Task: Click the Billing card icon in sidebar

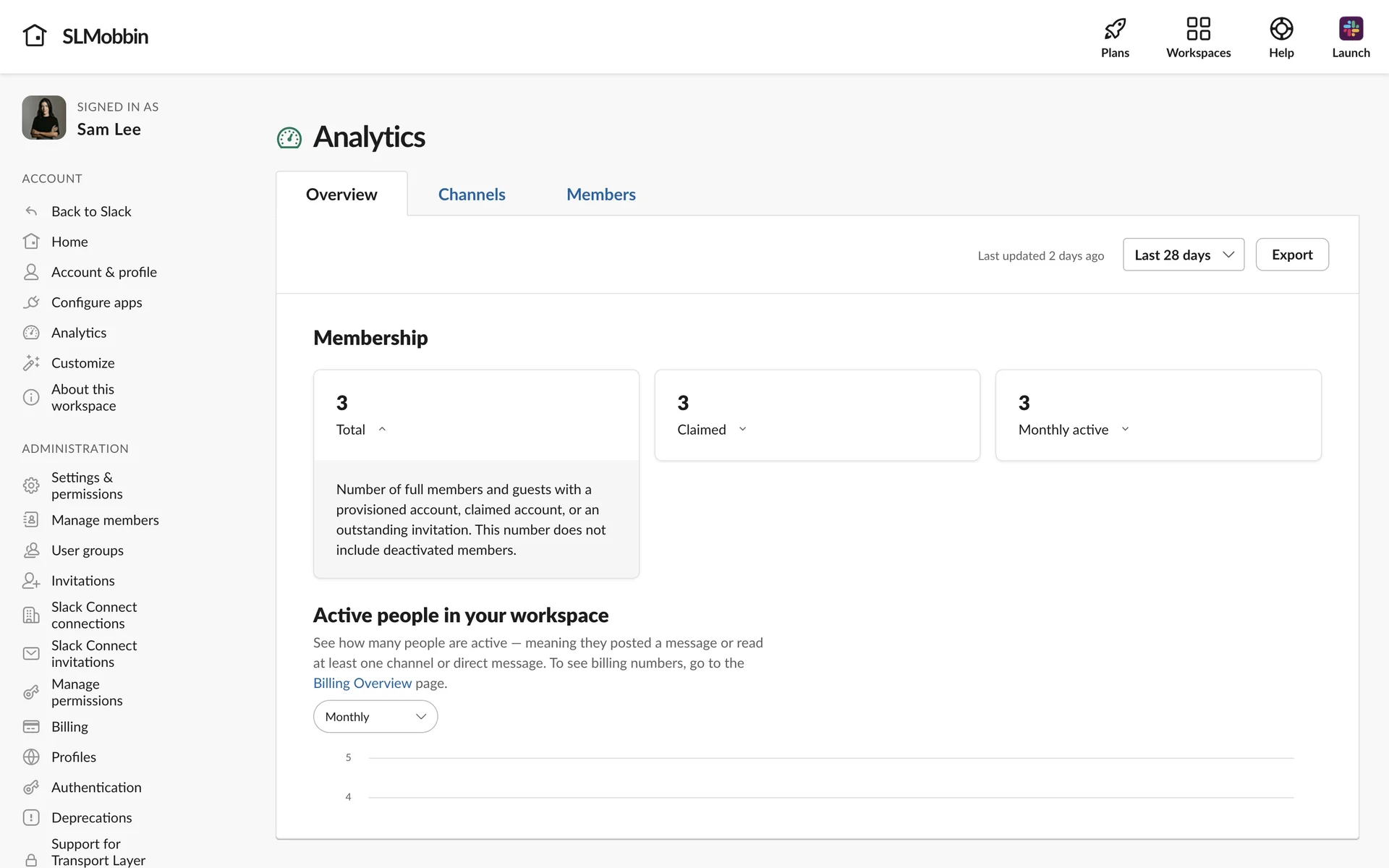Action: [31, 726]
